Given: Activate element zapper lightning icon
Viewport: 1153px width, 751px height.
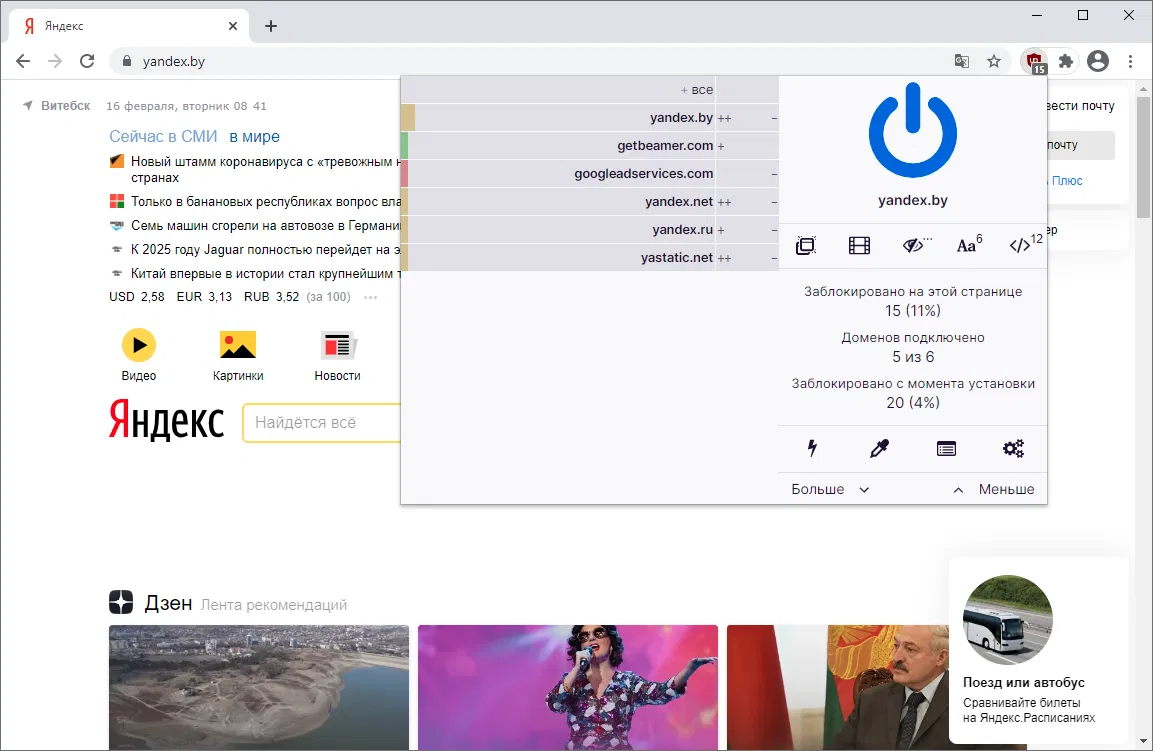Looking at the screenshot, I should (x=812, y=448).
